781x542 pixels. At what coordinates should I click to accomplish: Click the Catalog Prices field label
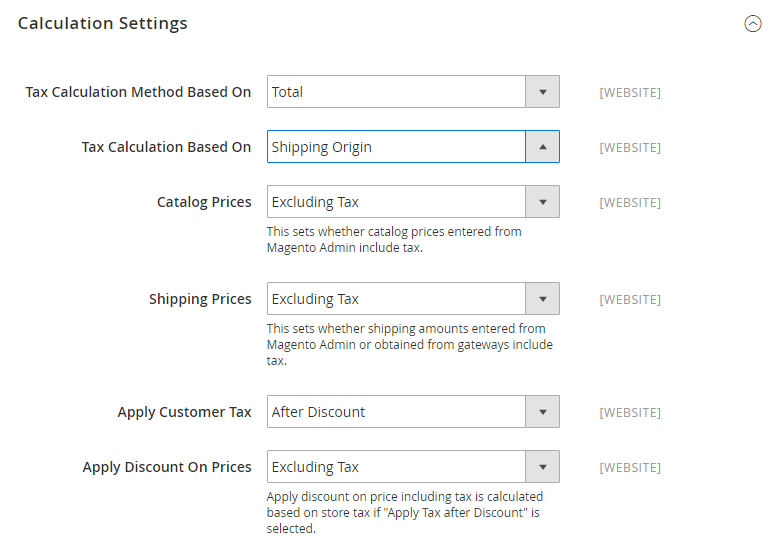[204, 202]
